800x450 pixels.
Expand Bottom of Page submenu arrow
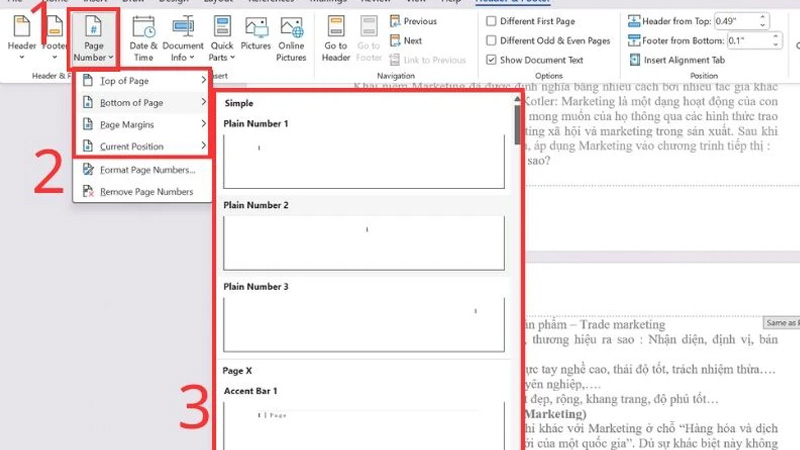pyautogui.click(x=203, y=102)
